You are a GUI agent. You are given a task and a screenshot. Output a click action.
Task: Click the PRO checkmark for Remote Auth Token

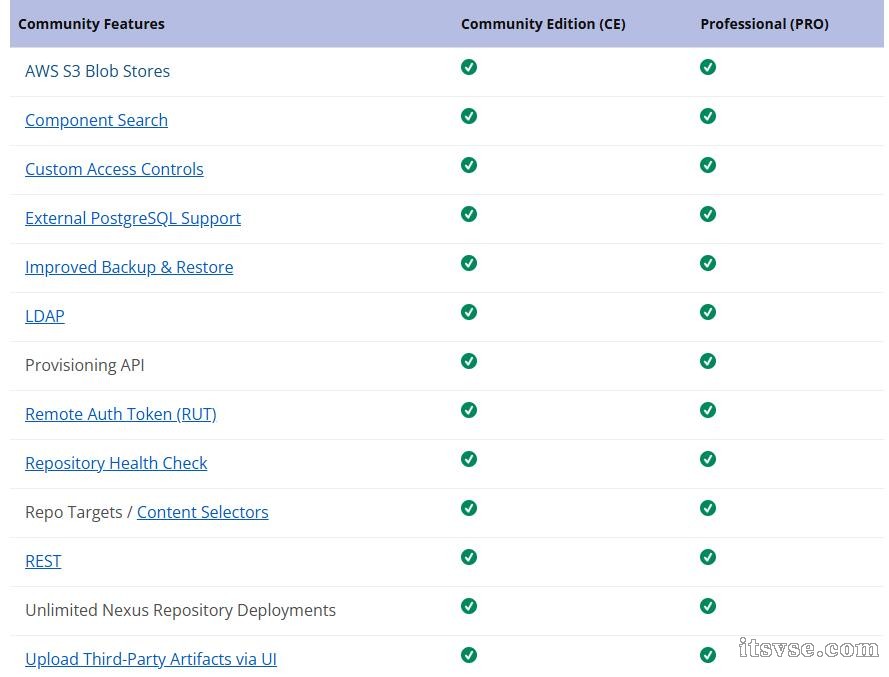point(708,410)
